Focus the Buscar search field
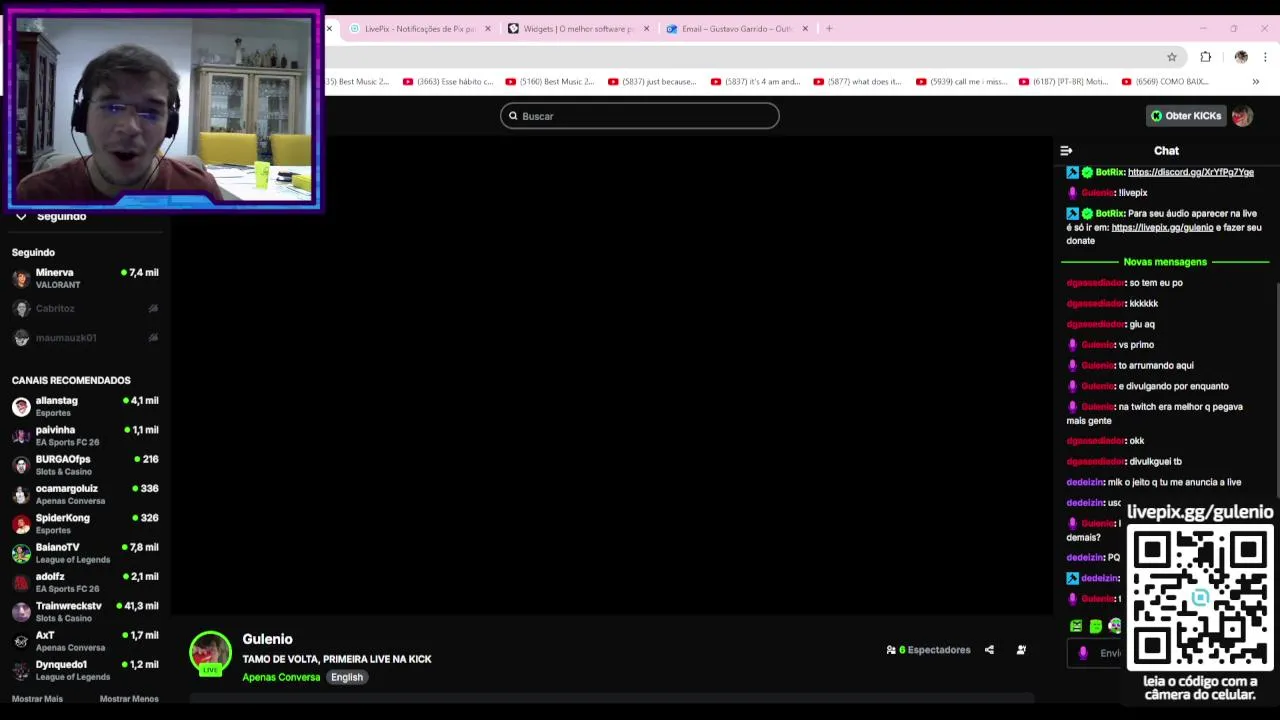Viewport: 1280px width, 720px height. pos(640,116)
